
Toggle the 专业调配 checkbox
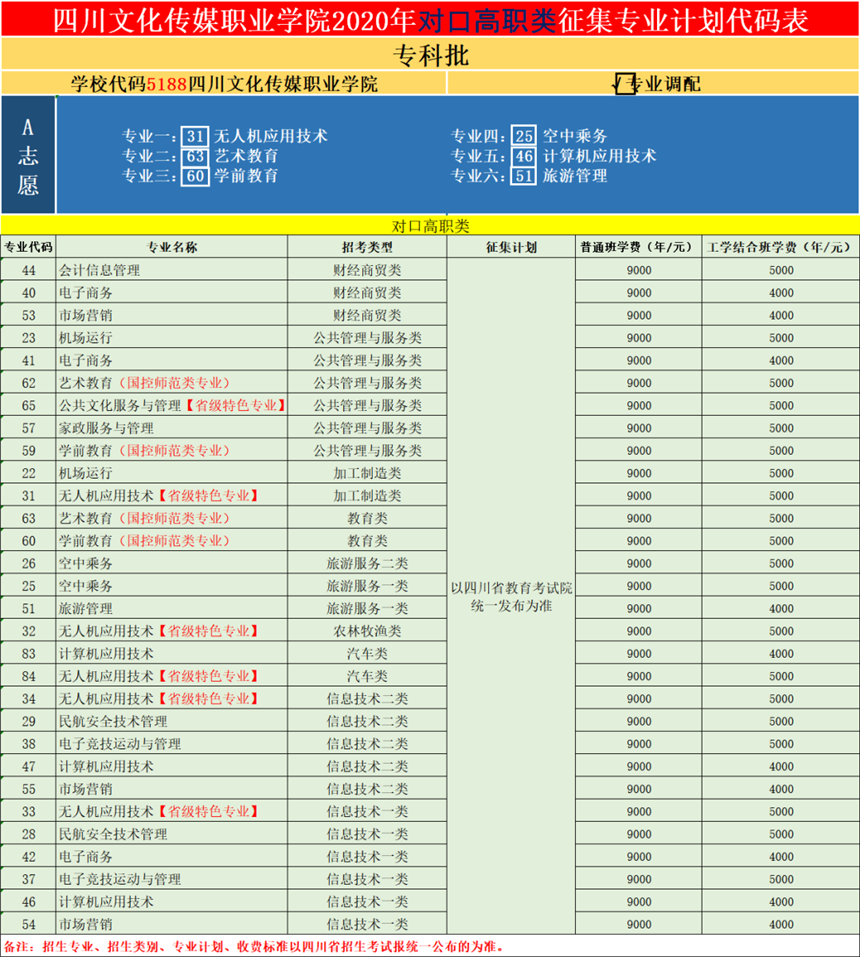click(627, 84)
